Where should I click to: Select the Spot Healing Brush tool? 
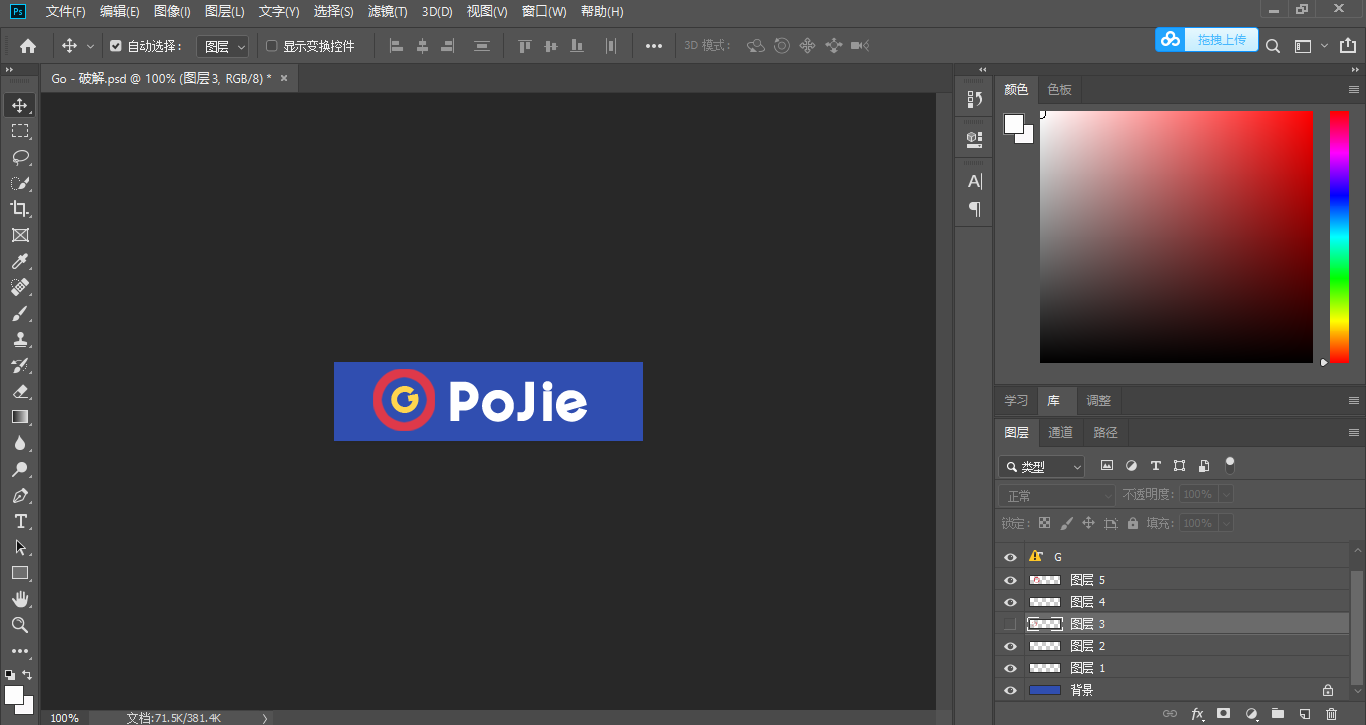point(20,287)
